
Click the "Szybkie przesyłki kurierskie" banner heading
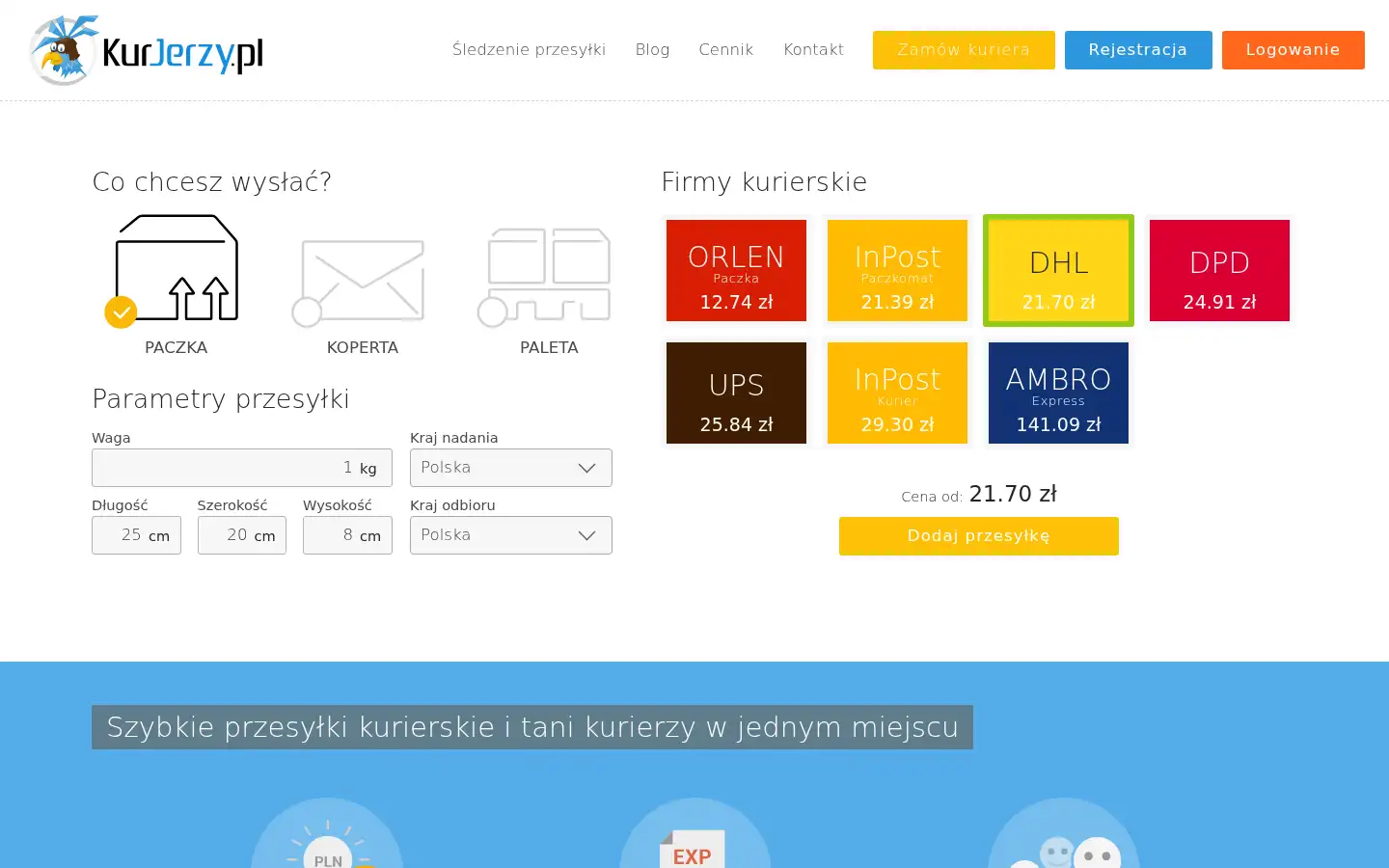[x=532, y=727]
